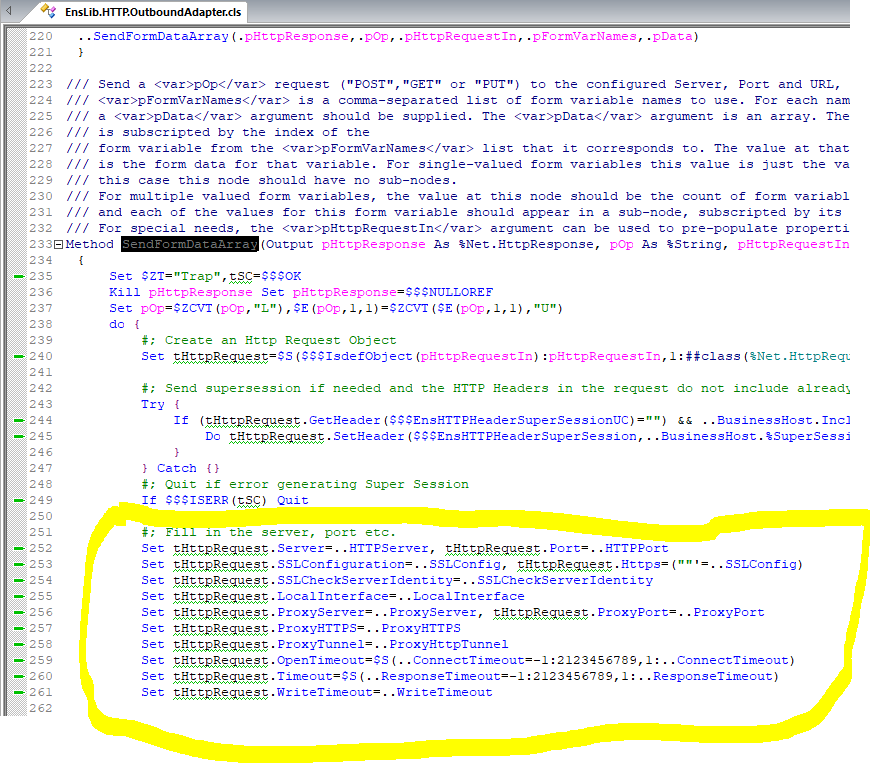Click the green marker at line 252
The height and width of the screenshot is (763, 870).
(19, 548)
